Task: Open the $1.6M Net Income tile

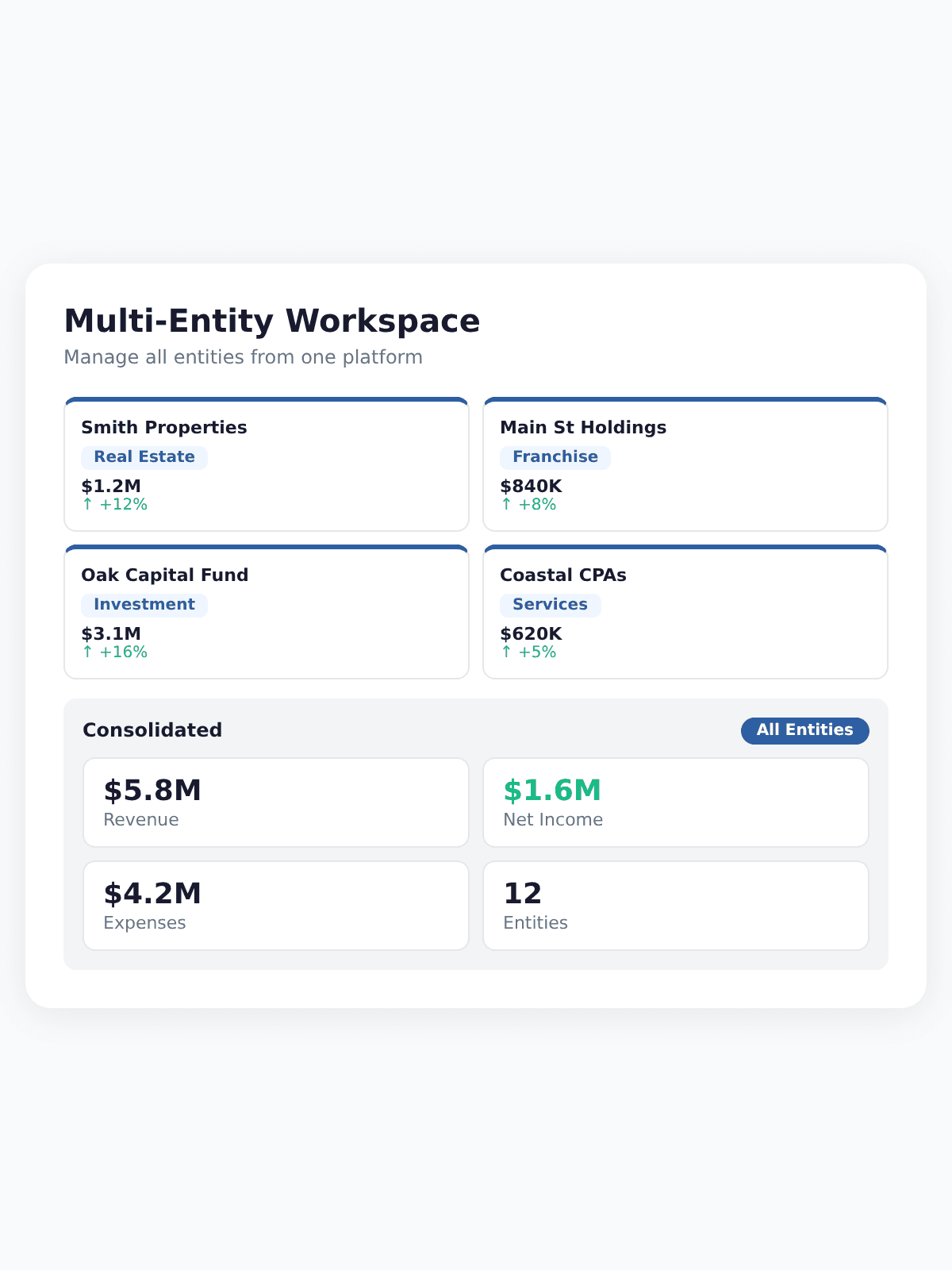Action: pyautogui.click(x=676, y=802)
